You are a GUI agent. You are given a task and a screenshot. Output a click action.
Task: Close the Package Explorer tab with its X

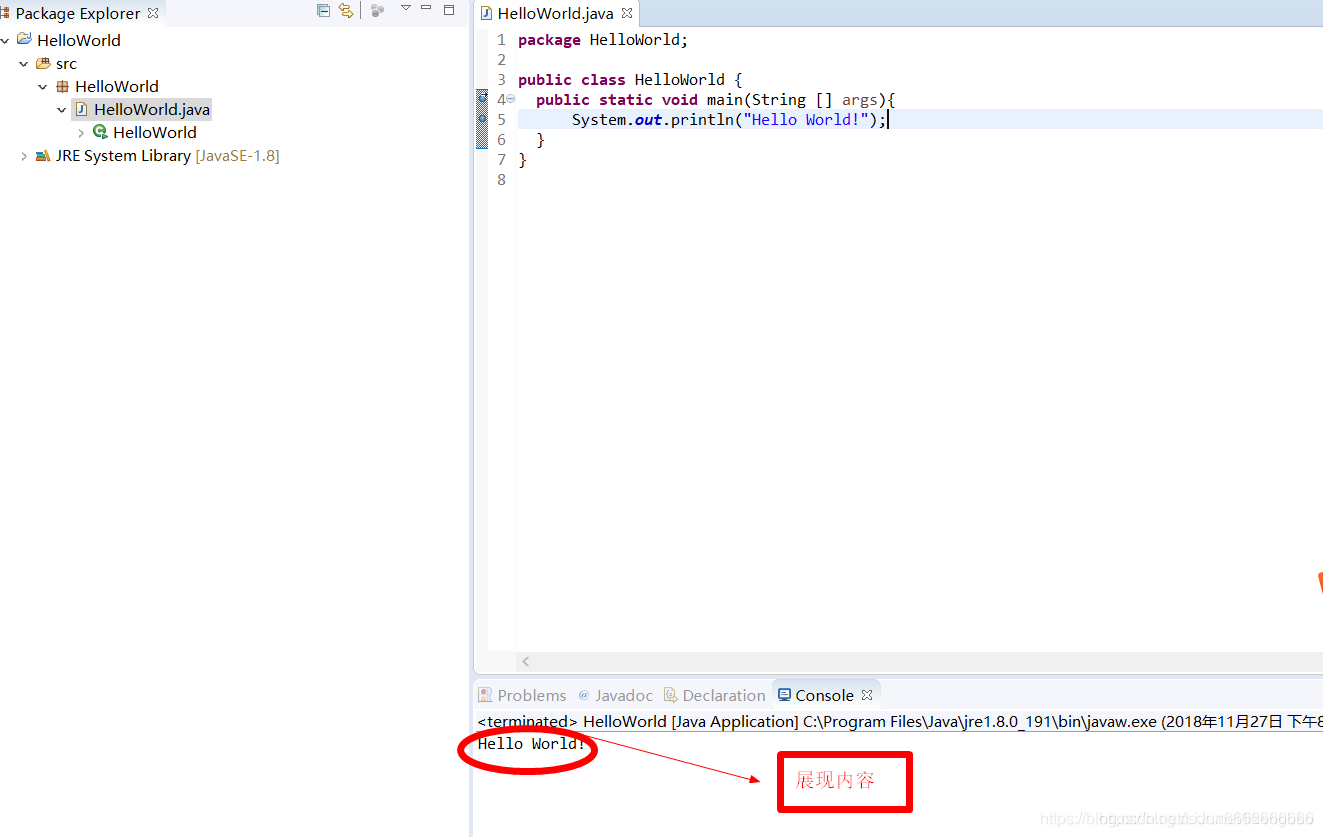(x=153, y=13)
